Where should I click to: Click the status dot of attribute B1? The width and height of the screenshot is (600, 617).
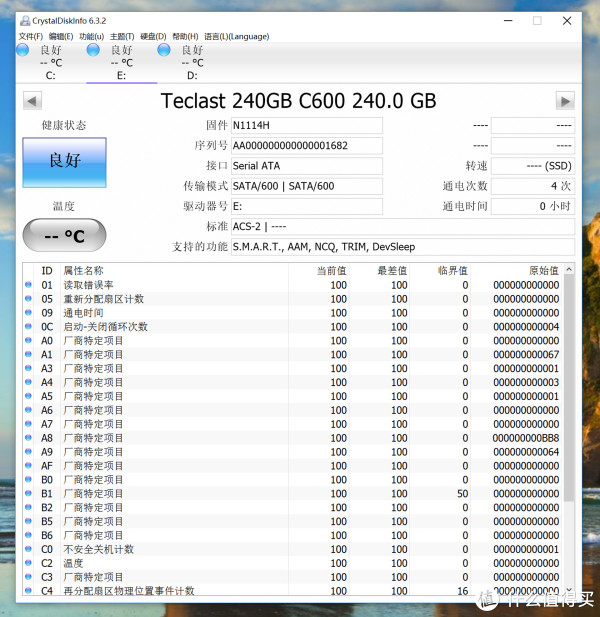pyautogui.click(x=28, y=493)
